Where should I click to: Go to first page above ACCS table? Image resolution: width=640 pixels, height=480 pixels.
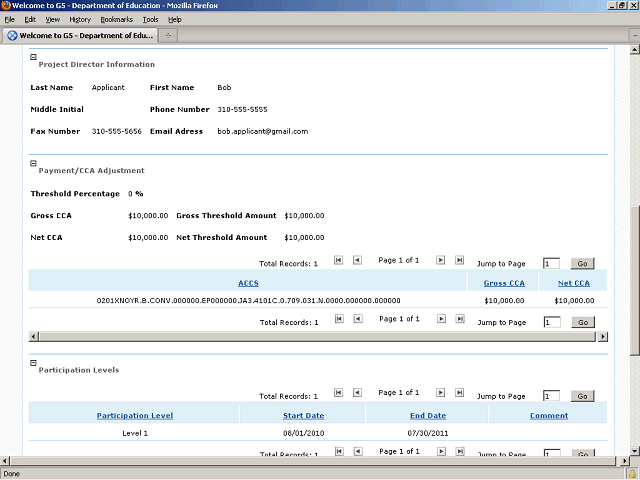click(338, 260)
